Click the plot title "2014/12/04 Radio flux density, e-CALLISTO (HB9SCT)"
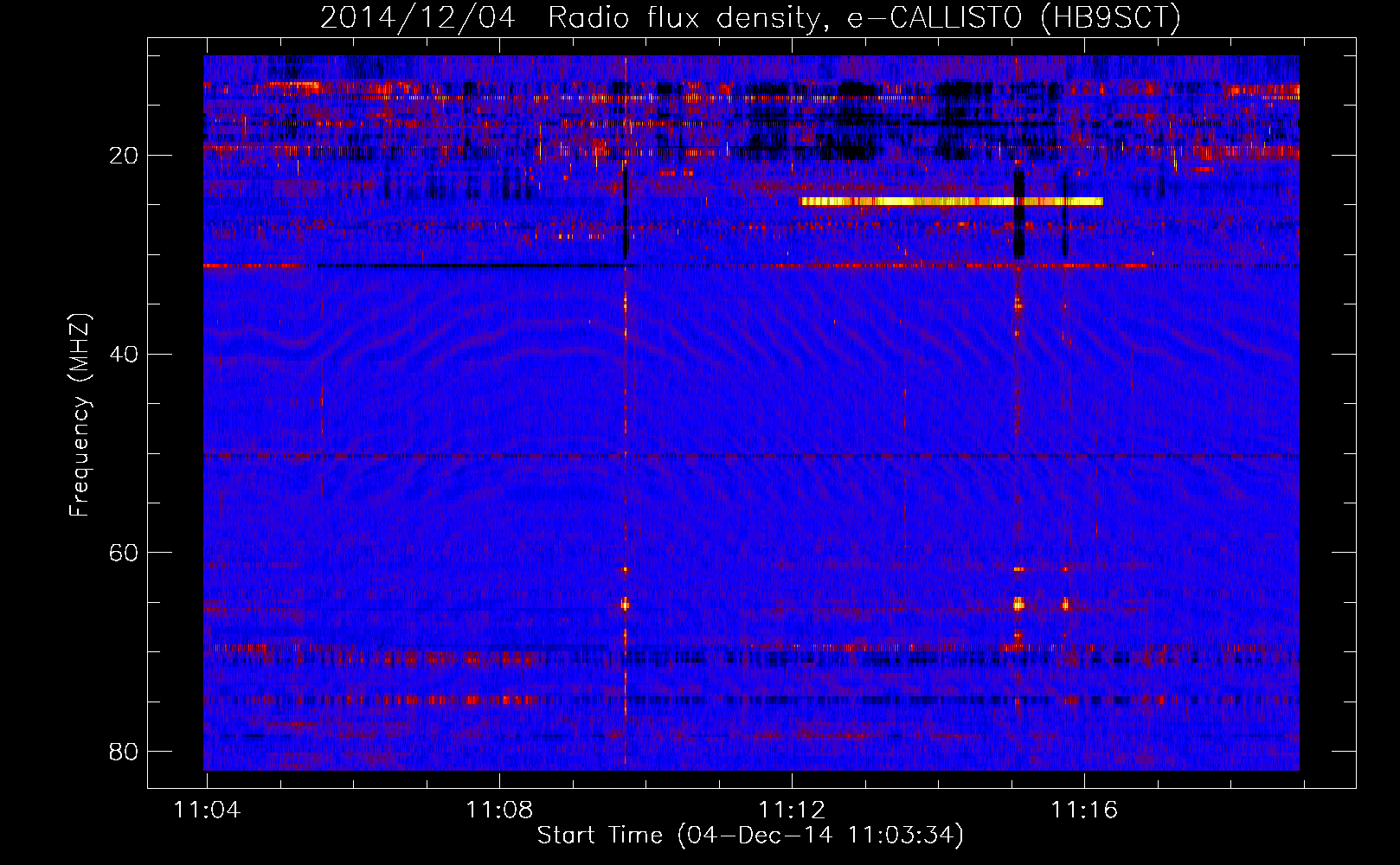Image resolution: width=1400 pixels, height=865 pixels. pos(750,17)
